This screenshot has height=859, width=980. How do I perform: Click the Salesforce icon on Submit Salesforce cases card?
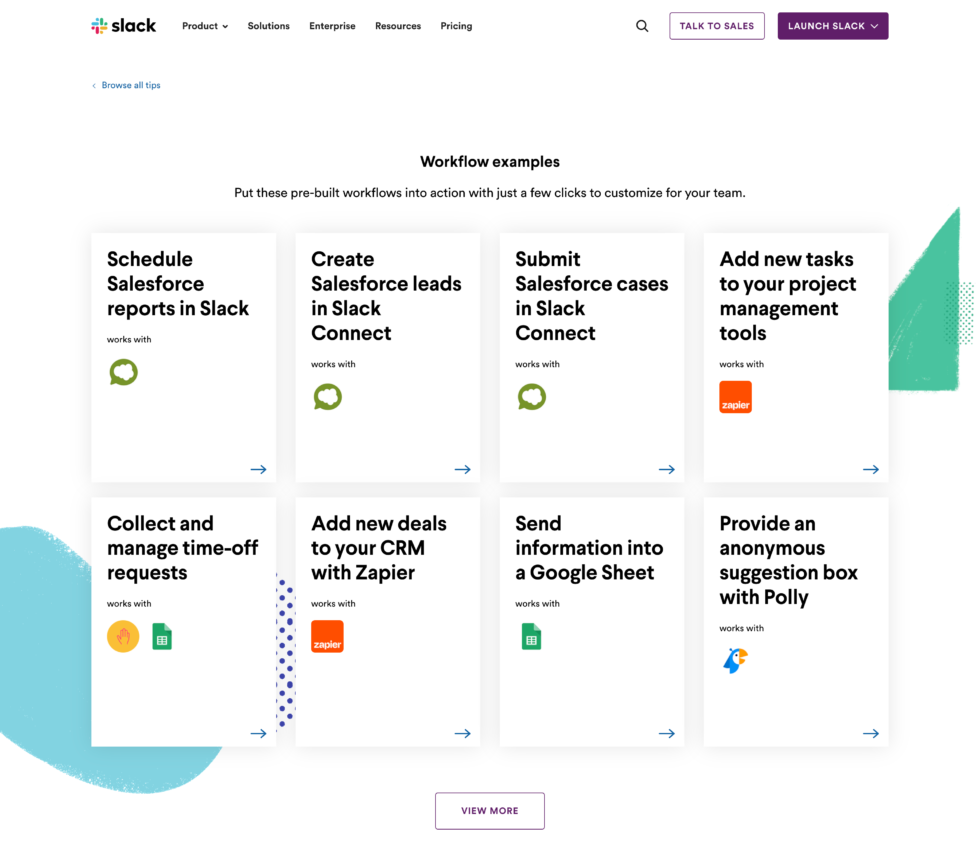[x=531, y=396]
